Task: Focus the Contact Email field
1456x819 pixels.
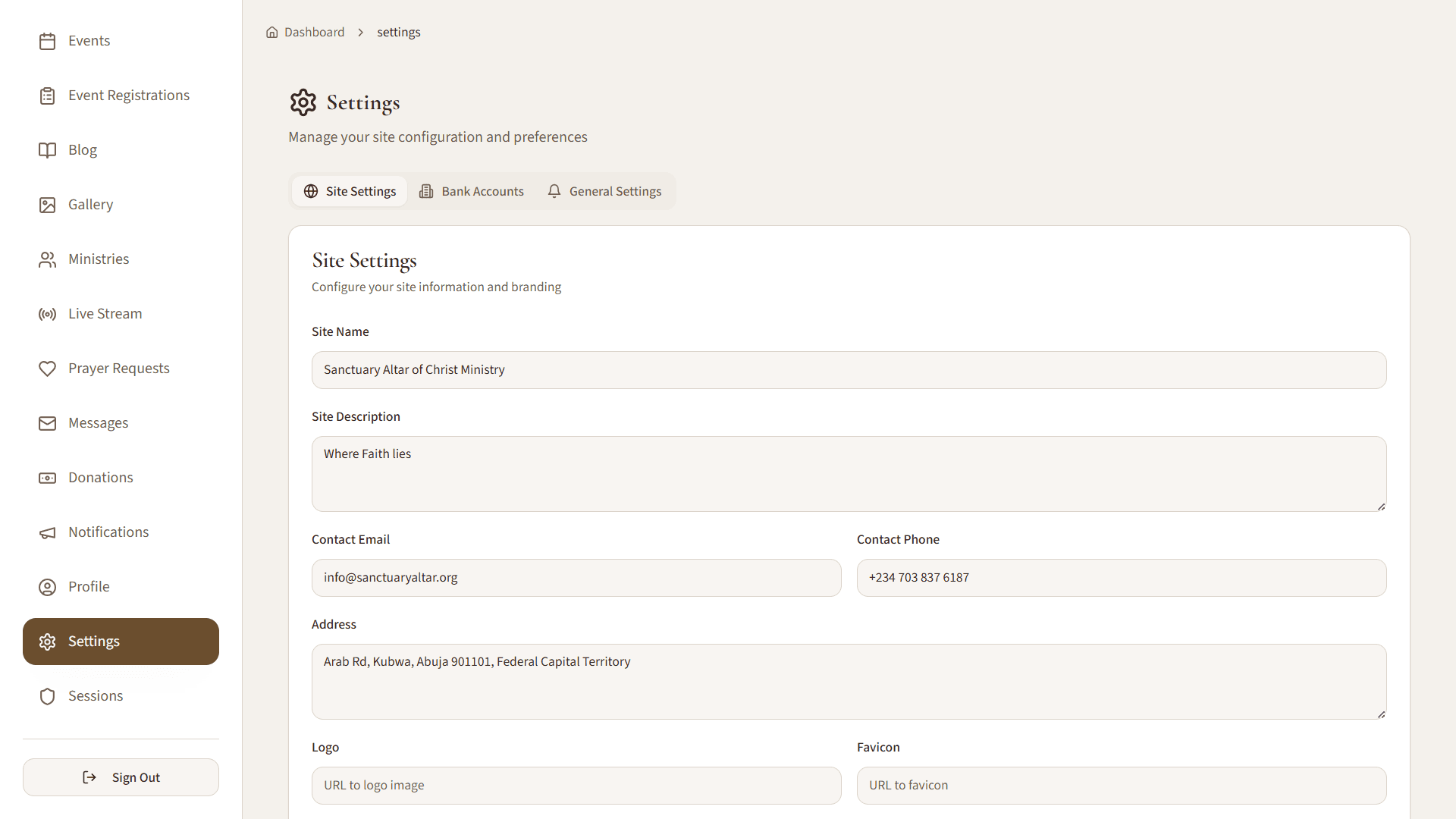Action: pos(576,578)
